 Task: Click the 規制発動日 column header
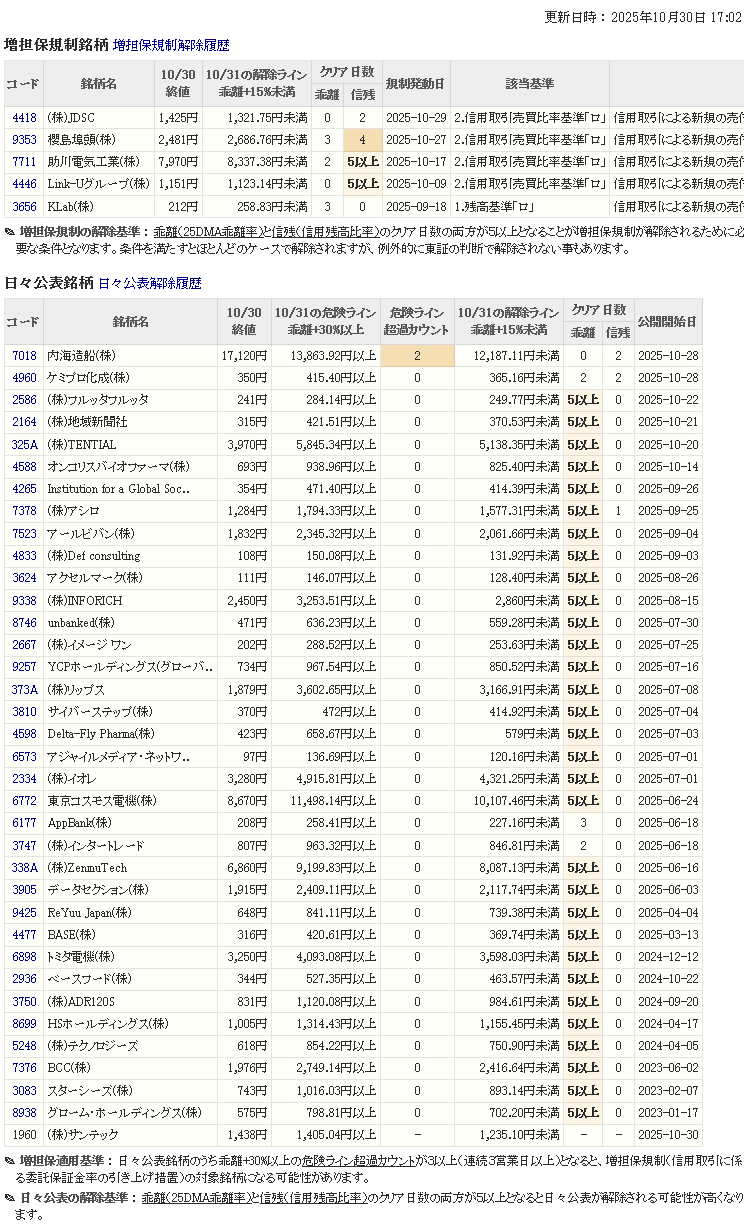[415, 84]
